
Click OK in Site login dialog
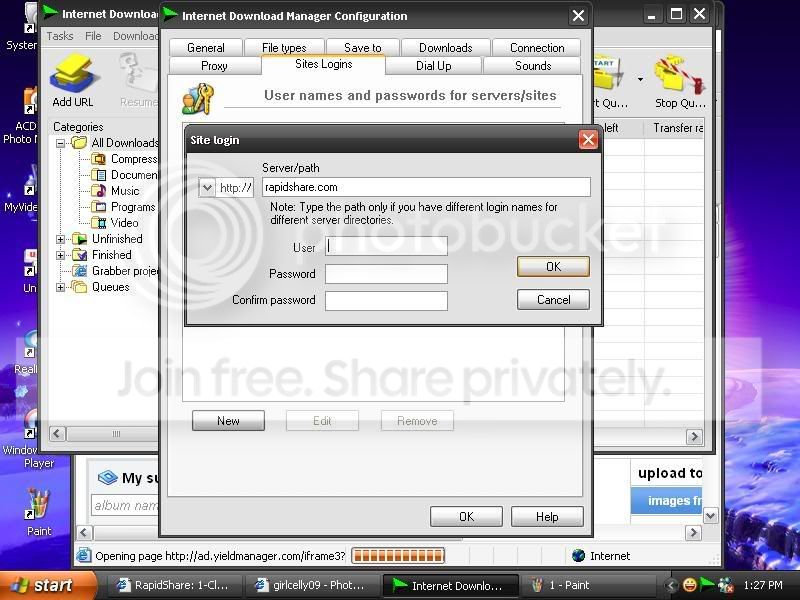553,266
